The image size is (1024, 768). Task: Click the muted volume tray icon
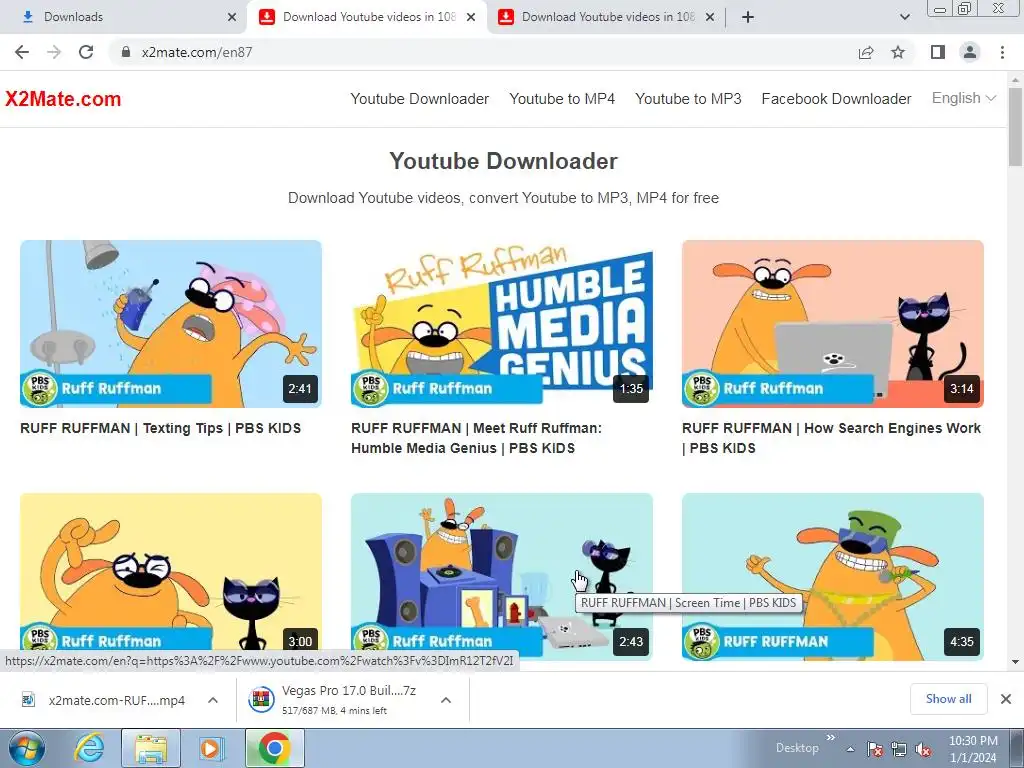coord(923,750)
